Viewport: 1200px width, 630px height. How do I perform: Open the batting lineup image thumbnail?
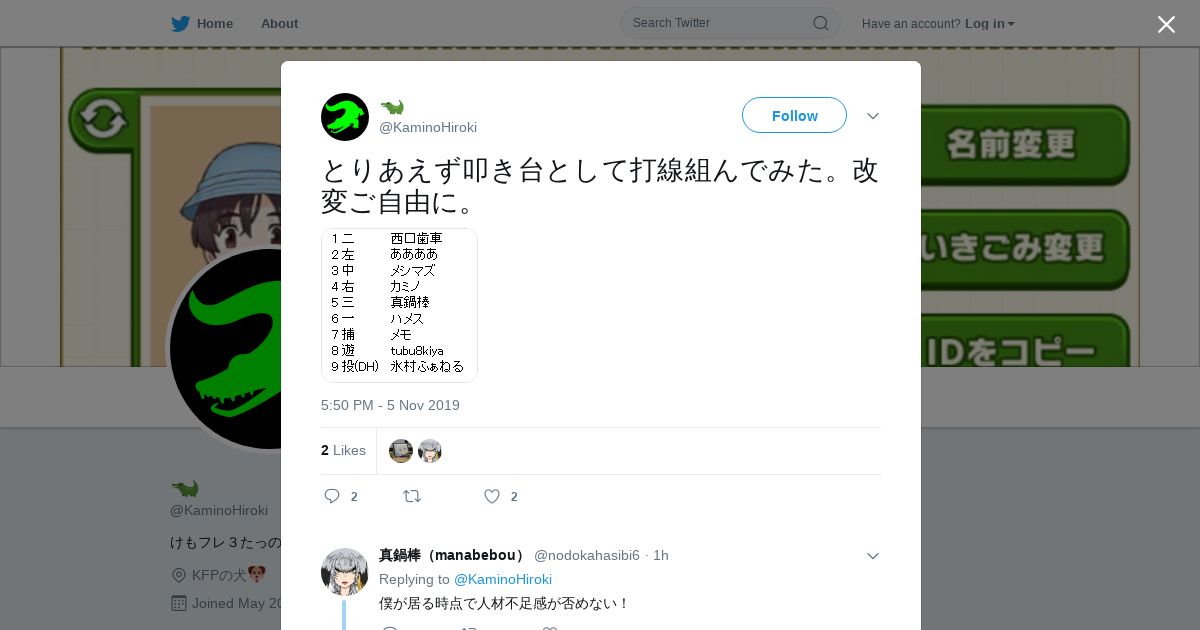point(399,305)
